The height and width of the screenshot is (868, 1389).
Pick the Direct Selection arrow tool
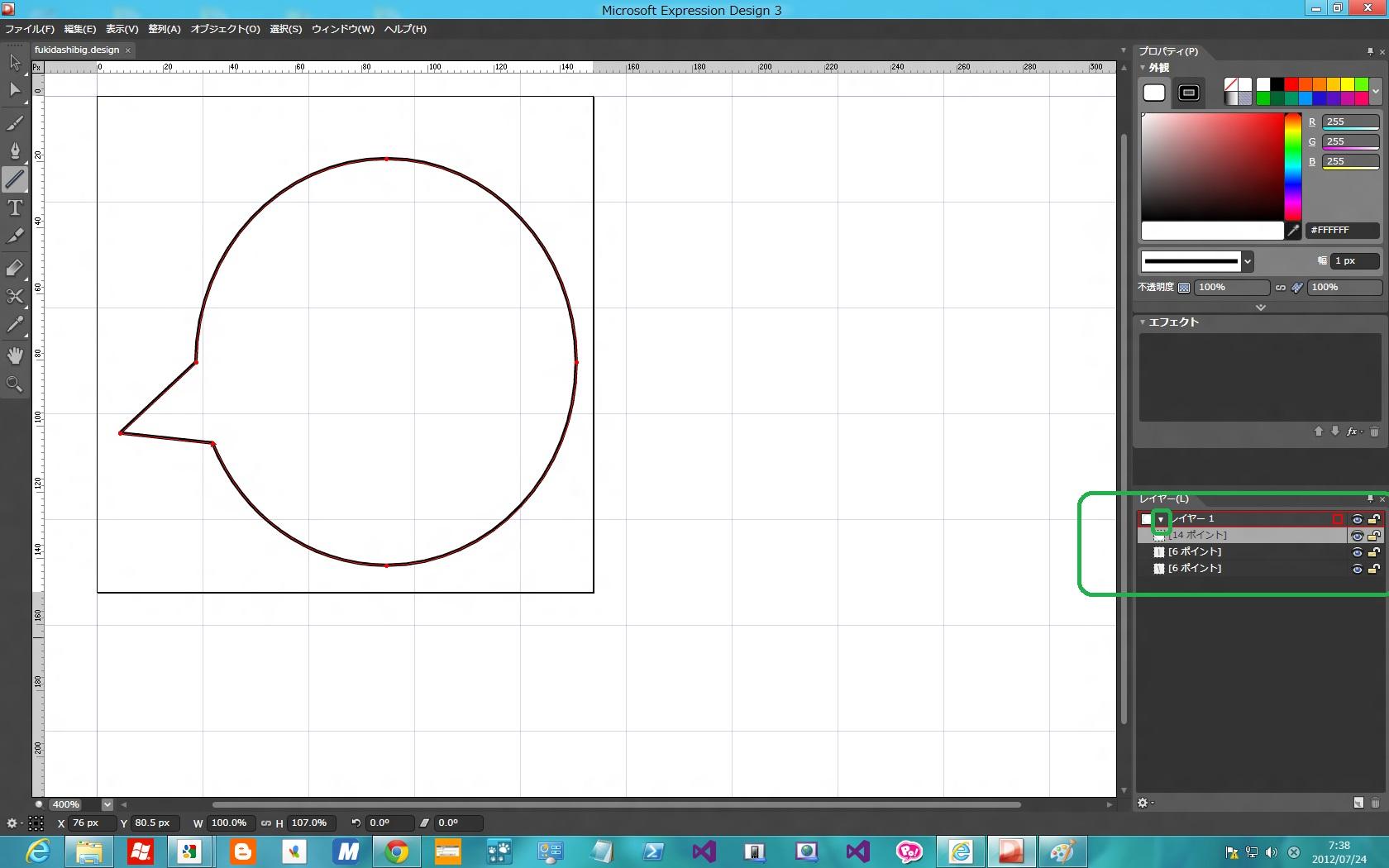point(15,89)
